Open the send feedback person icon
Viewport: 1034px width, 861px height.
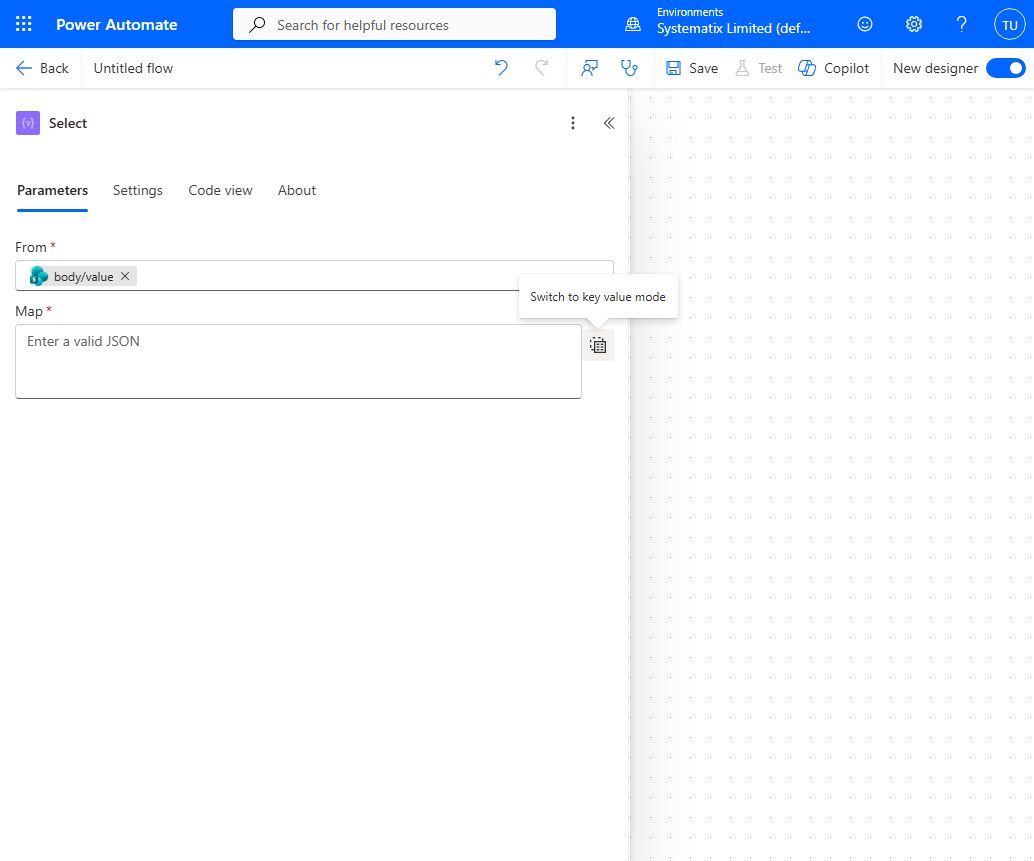click(x=590, y=68)
